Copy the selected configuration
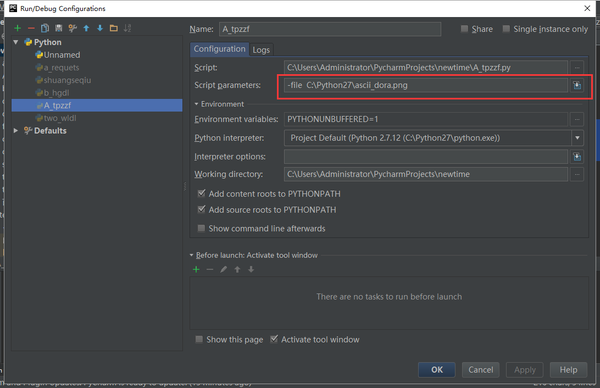Viewport: 600px width, 388px height. [45, 28]
